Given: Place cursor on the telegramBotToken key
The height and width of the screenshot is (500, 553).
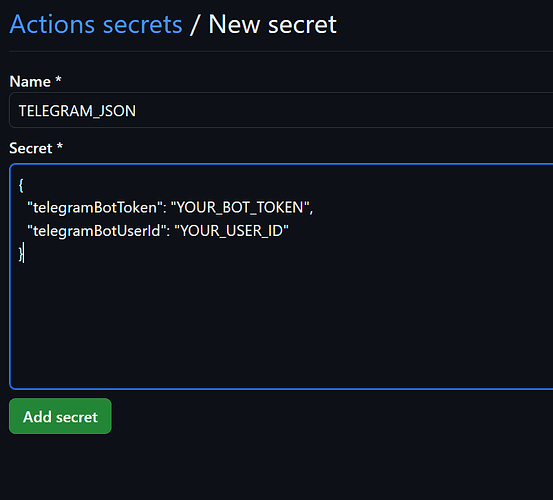Looking at the screenshot, I should pos(95,208).
